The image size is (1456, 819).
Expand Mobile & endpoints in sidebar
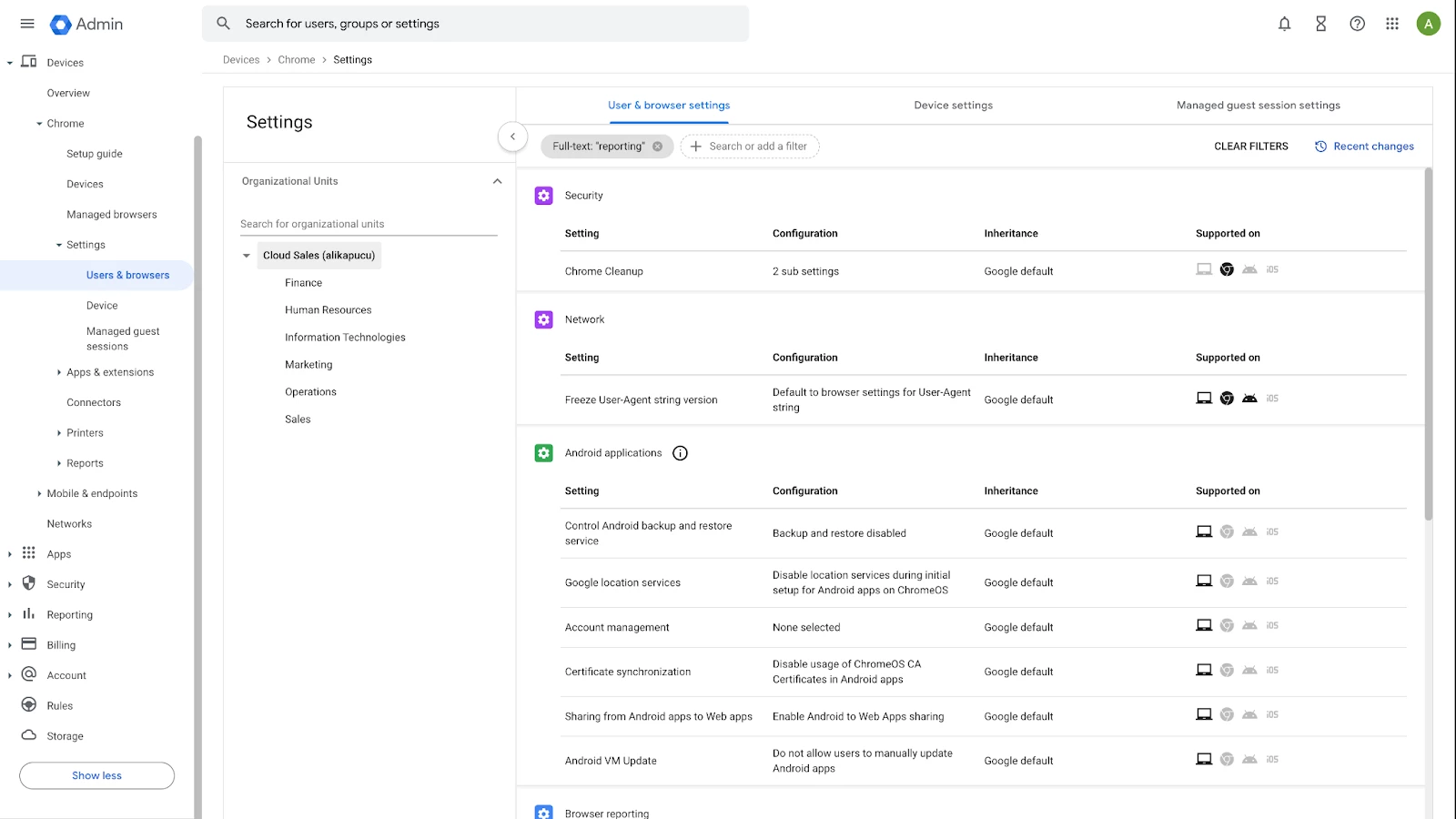pyautogui.click(x=39, y=493)
